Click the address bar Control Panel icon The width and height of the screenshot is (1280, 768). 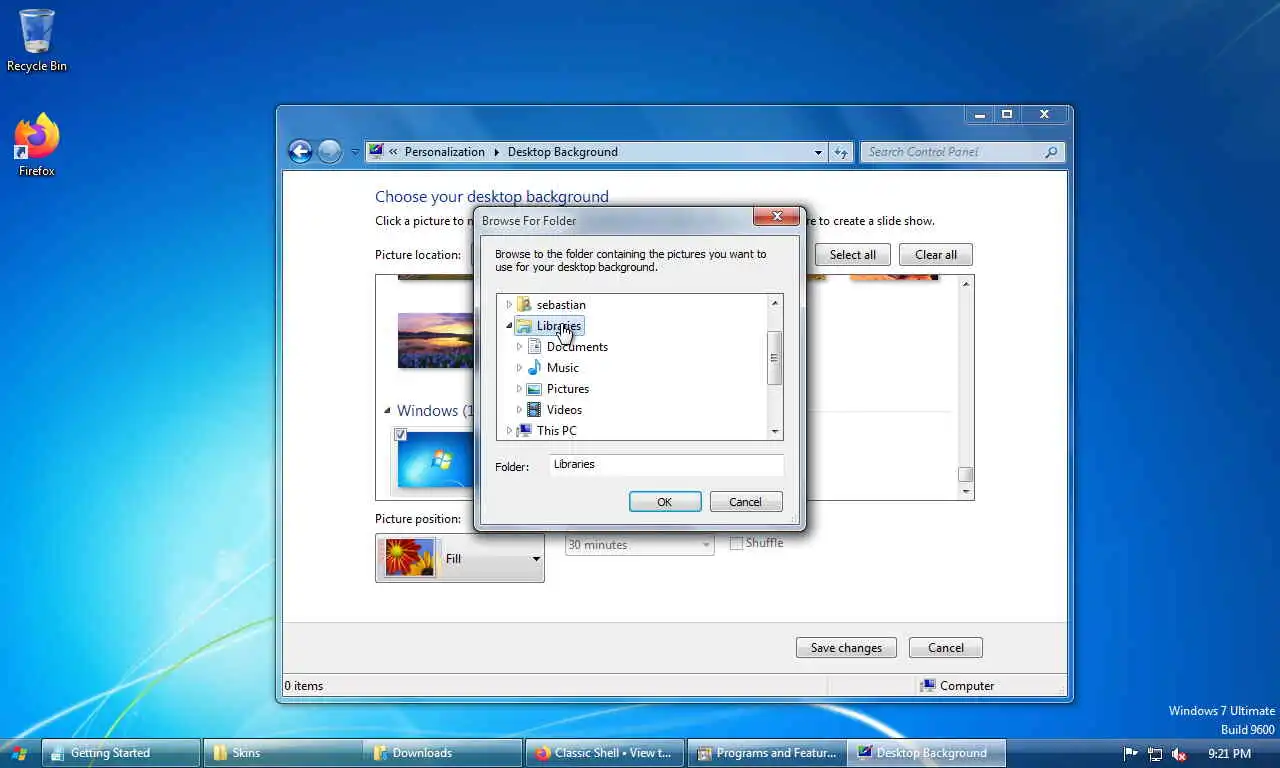[376, 152]
